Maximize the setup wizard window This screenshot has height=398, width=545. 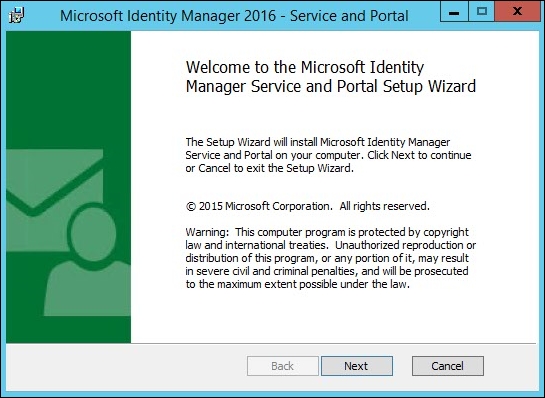pos(481,11)
